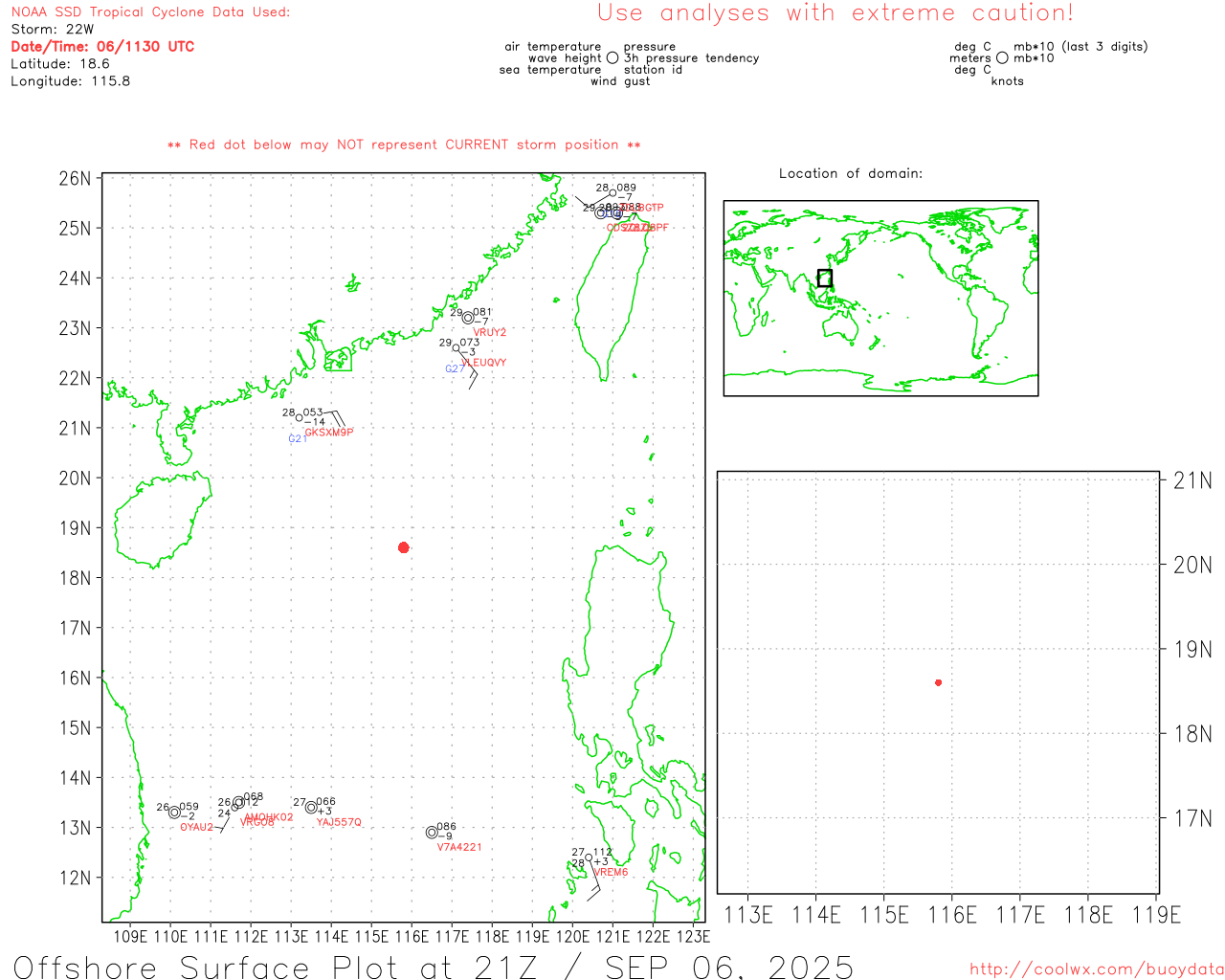Click the 'Latitude: 18.6' text
The height and width of the screenshot is (980, 1225).
click(x=60, y=64)
